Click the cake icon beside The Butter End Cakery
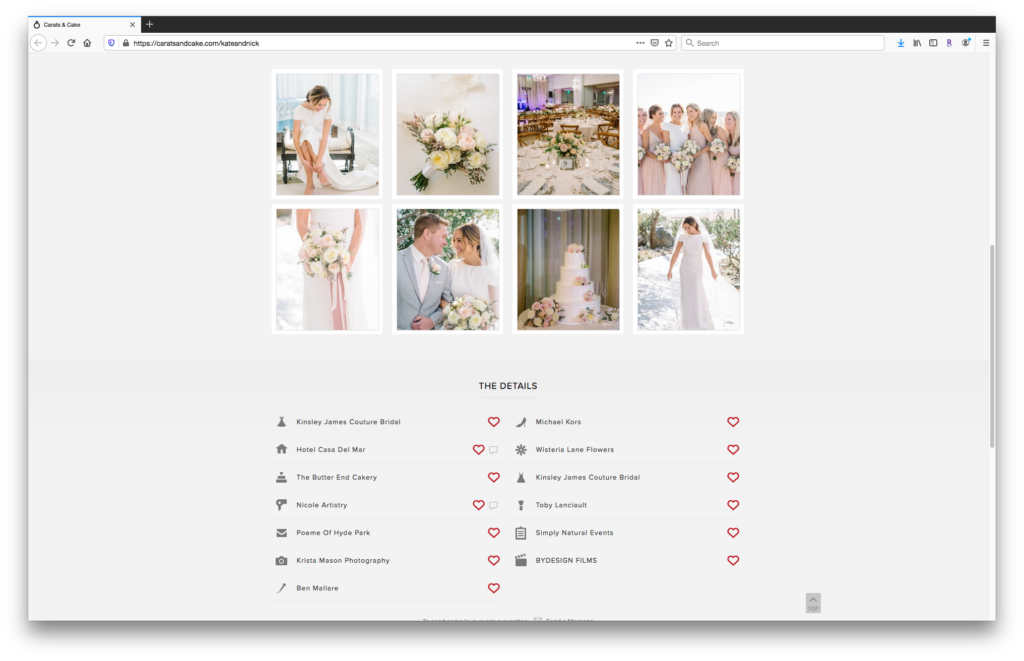This screenshot has height=661, width=1024. [281, 477]
